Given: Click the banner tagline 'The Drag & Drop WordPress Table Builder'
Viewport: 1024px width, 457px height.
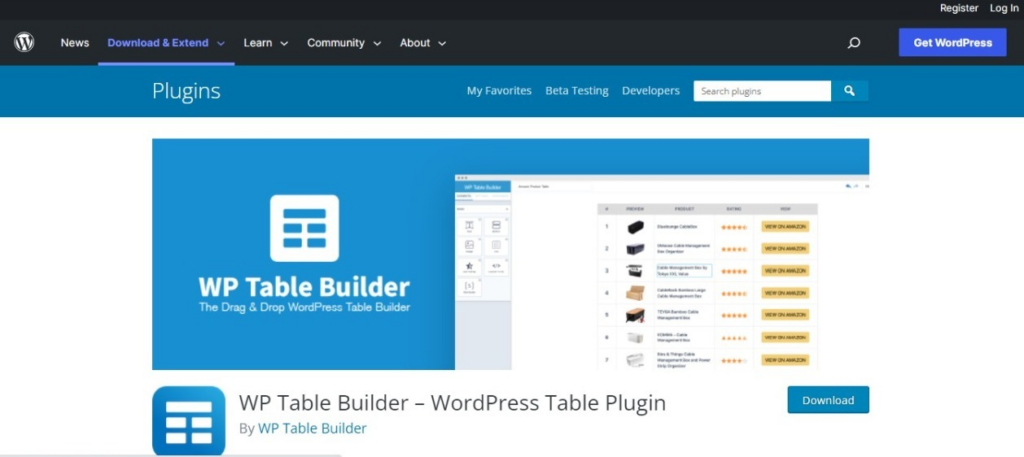Looking at the screenshot, I should [304, 307].
